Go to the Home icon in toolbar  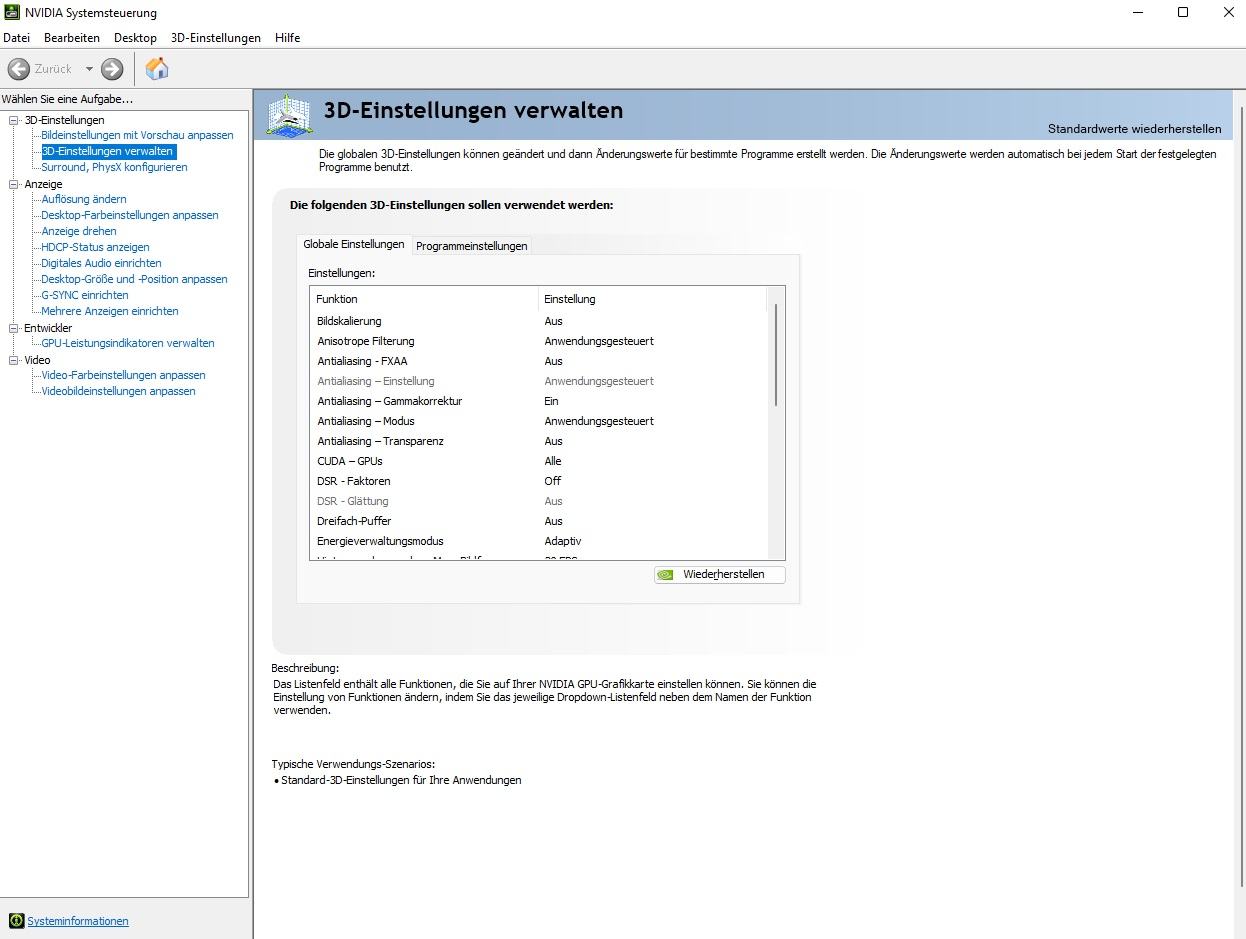click(157, 68)
